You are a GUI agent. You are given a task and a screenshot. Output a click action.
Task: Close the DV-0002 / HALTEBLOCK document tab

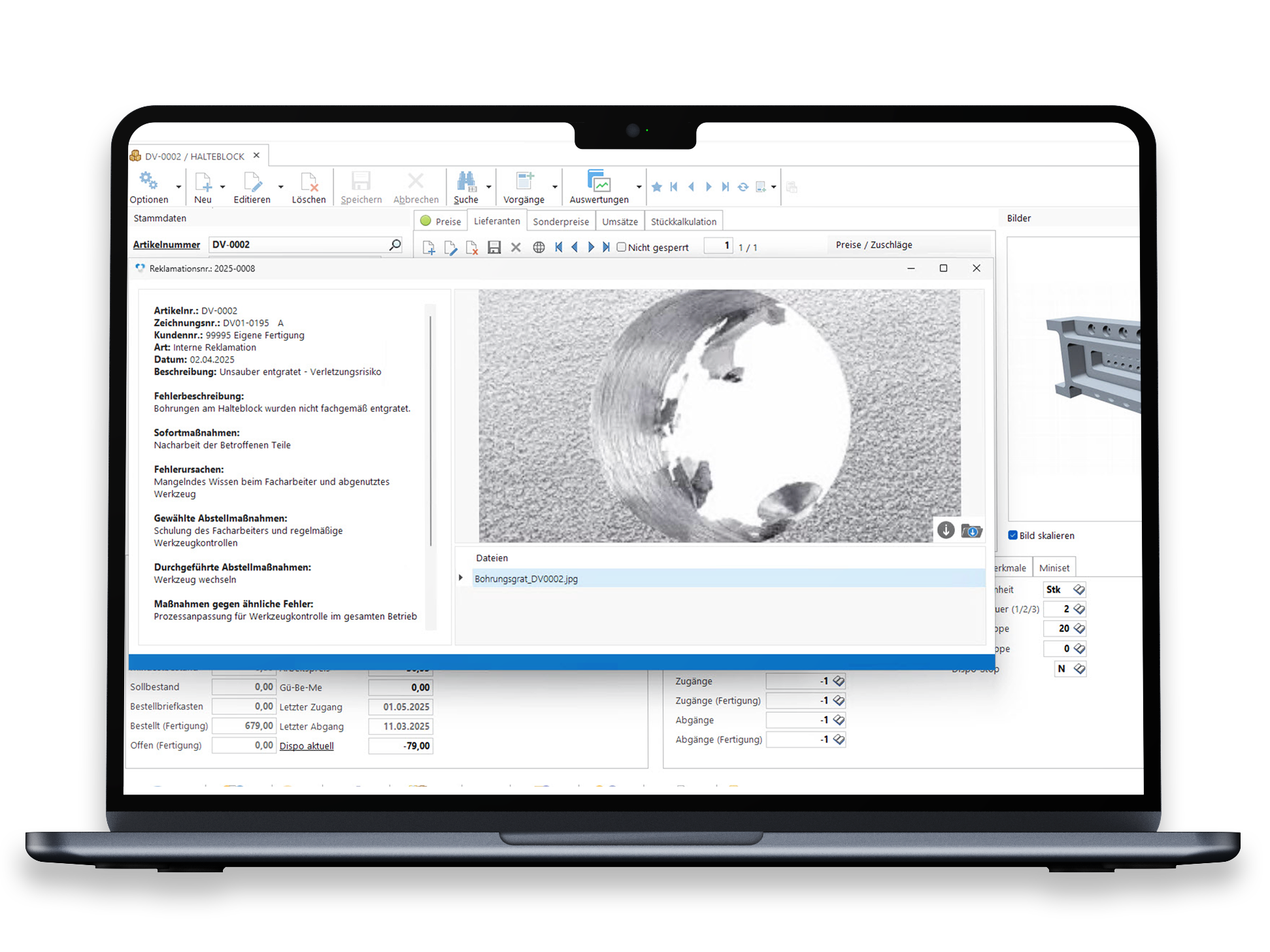tap(256, 156)
